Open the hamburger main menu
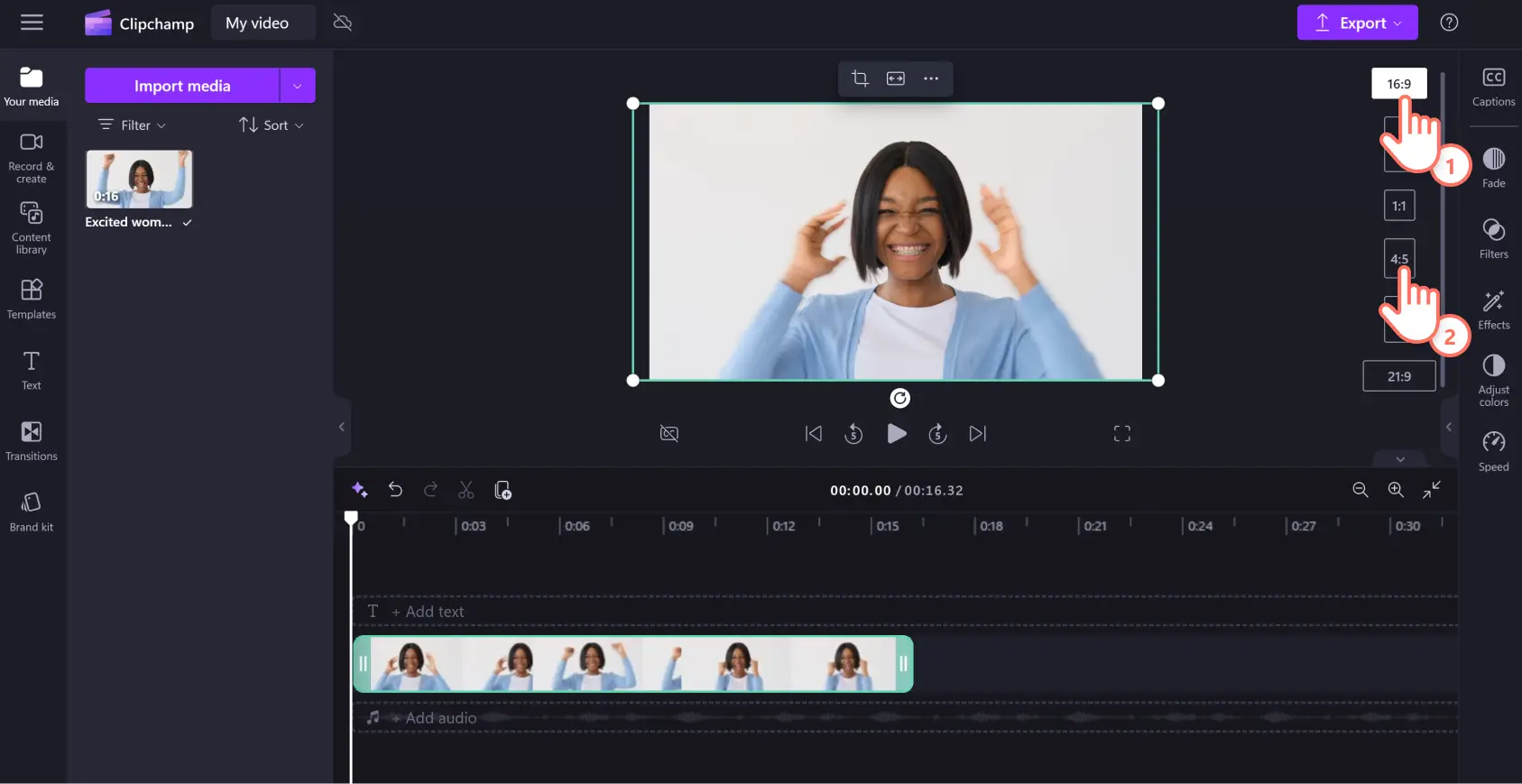Viewport: 1522px width, 784px height. (x=32, y=23)
